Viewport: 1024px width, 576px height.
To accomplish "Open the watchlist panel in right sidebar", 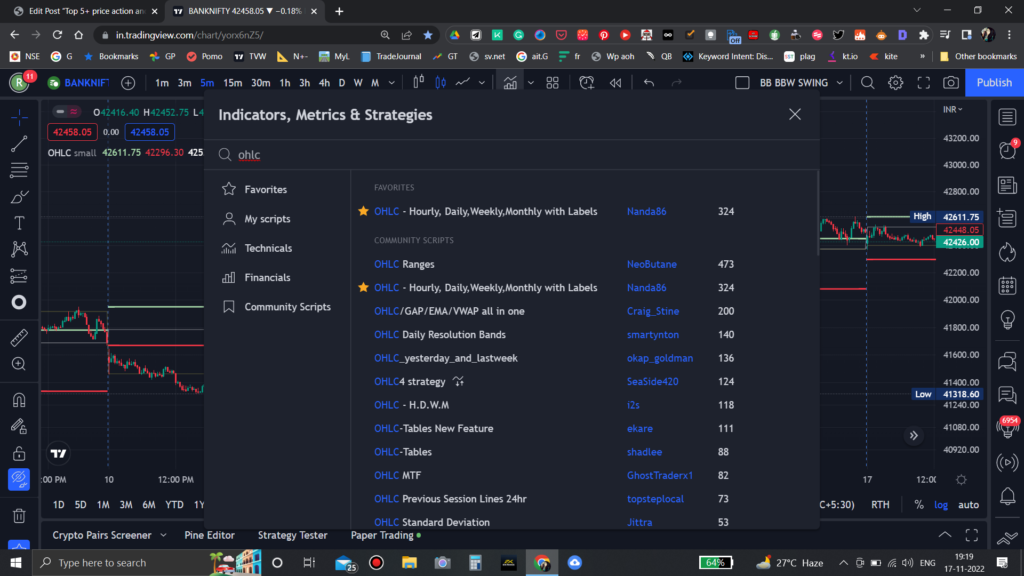I will point(1008,118).
